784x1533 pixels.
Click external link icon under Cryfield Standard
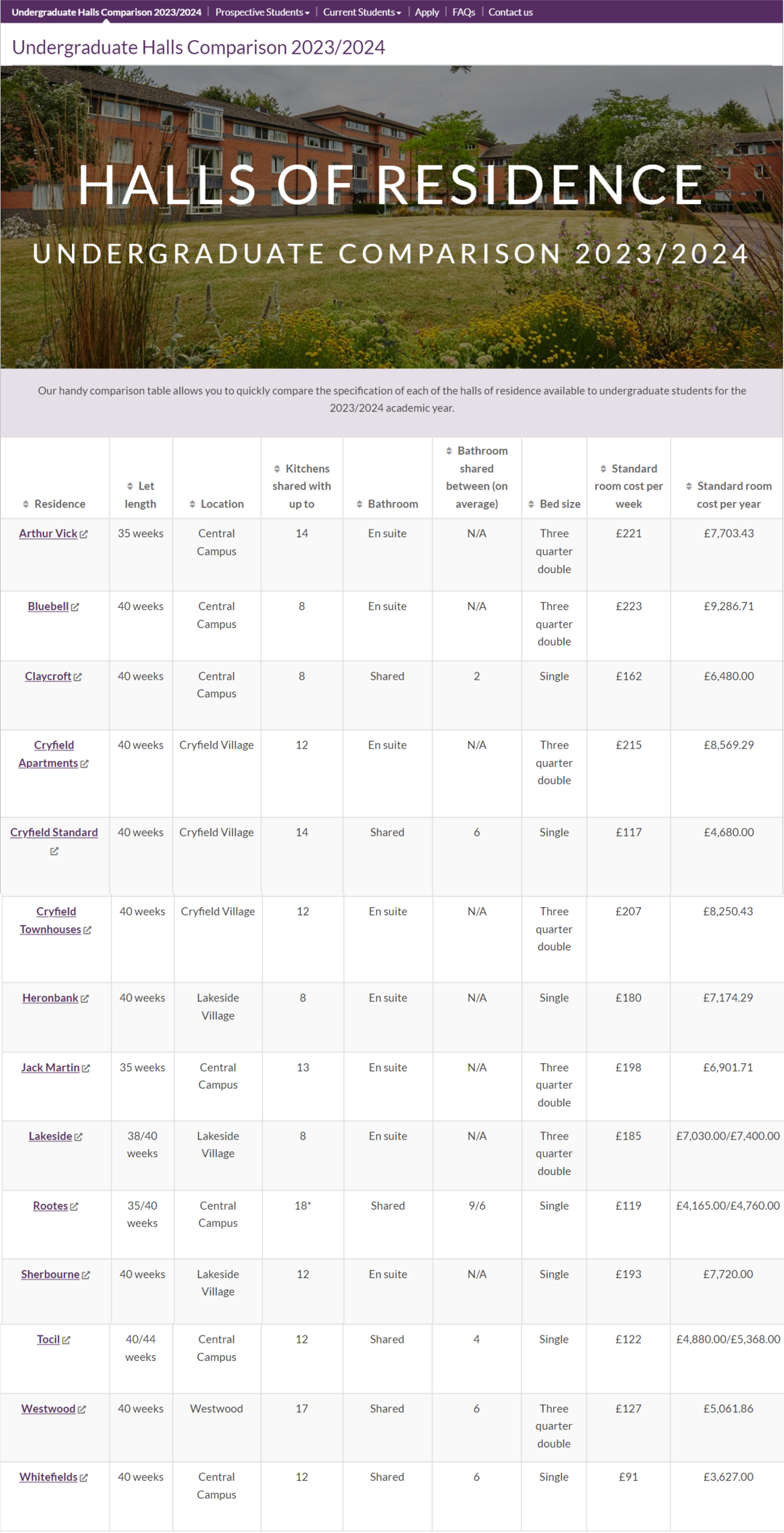click(x=54, y=851)
